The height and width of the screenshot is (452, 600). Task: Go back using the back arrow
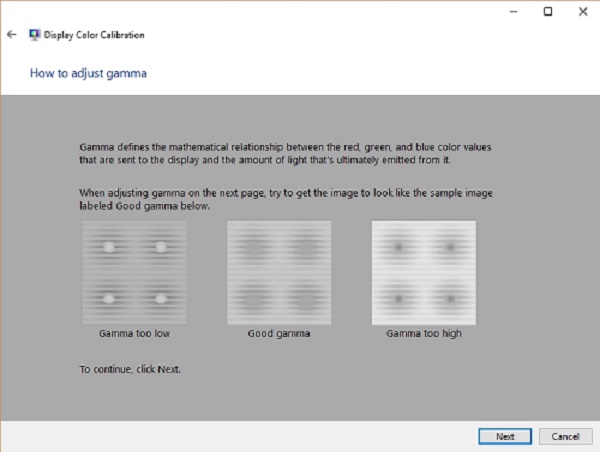click(x=11, y=34)
